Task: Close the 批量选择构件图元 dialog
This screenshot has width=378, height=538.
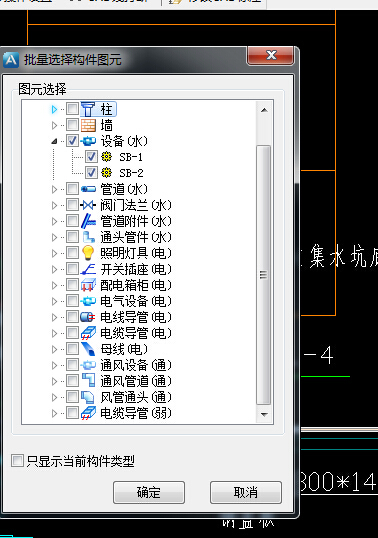Action: pos(271,55)
